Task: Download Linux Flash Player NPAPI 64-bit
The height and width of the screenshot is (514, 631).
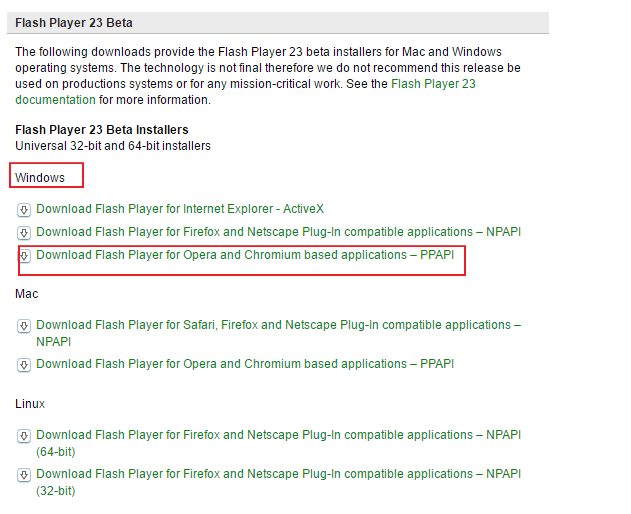Action: 278,435
